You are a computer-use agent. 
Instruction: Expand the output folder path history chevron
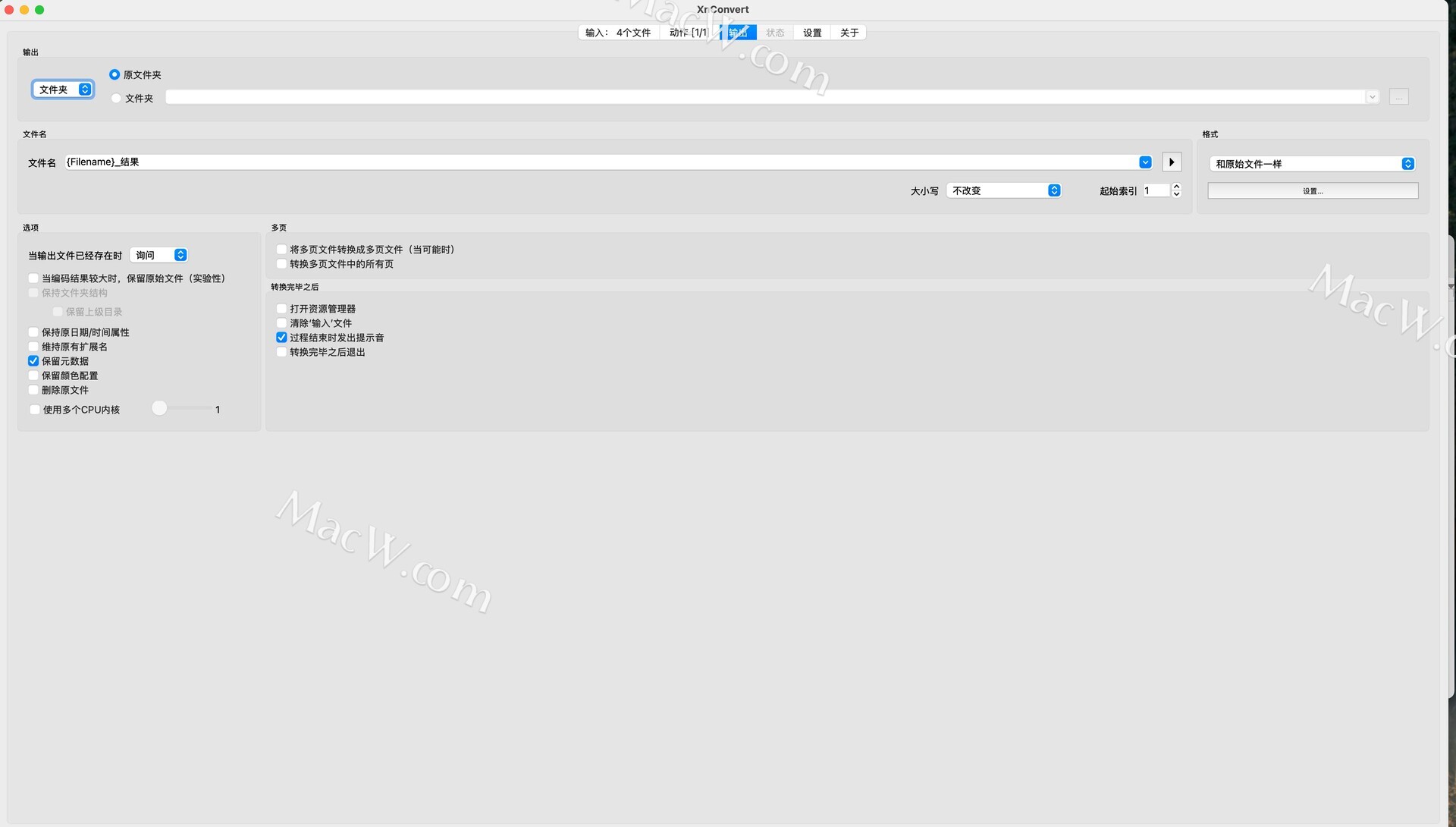pyautogui.click(x=1372, y=97)
